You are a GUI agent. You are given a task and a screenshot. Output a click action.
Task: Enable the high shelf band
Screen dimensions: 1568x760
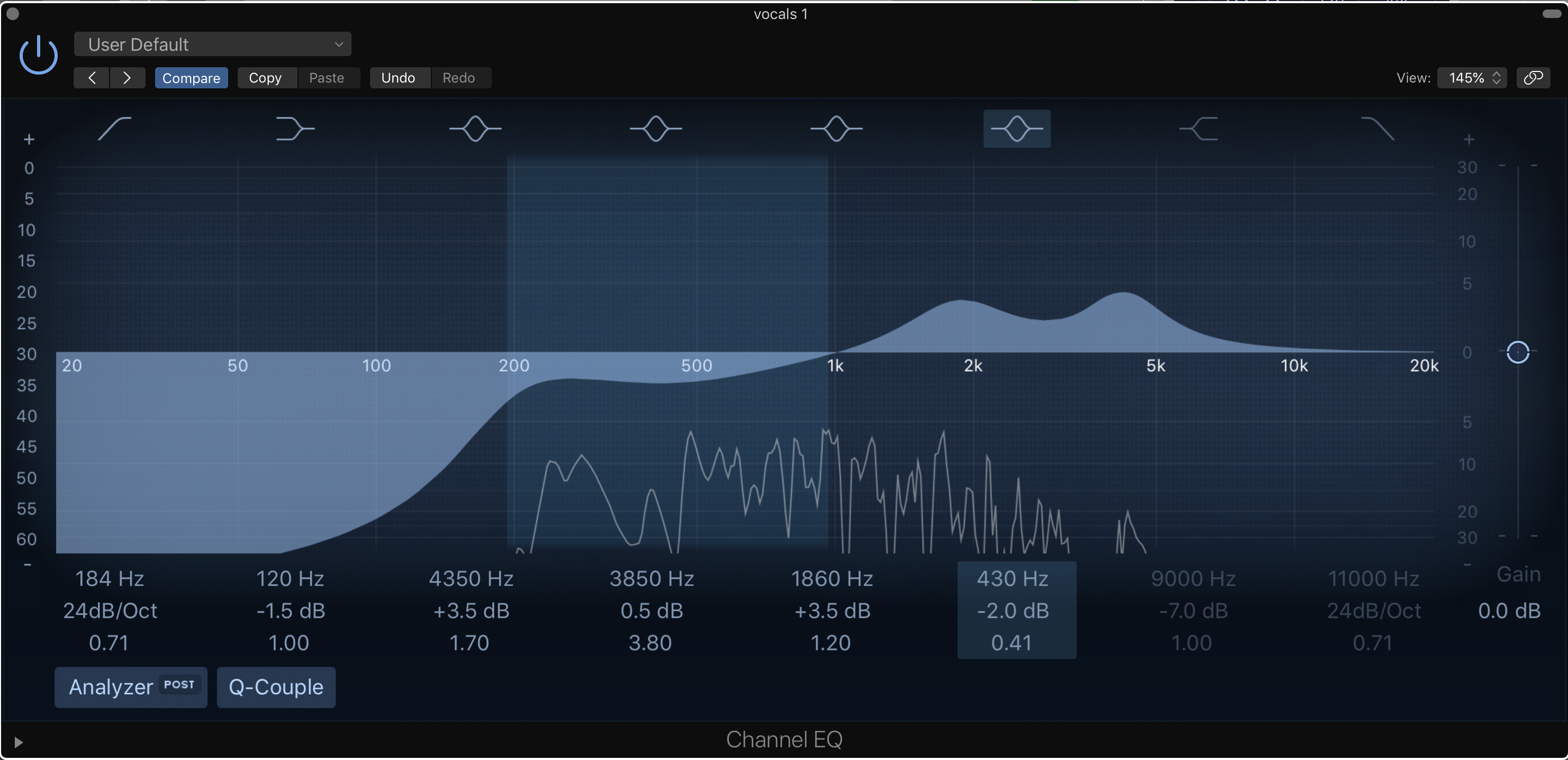pyautogui.click(x=1198, y=129)
